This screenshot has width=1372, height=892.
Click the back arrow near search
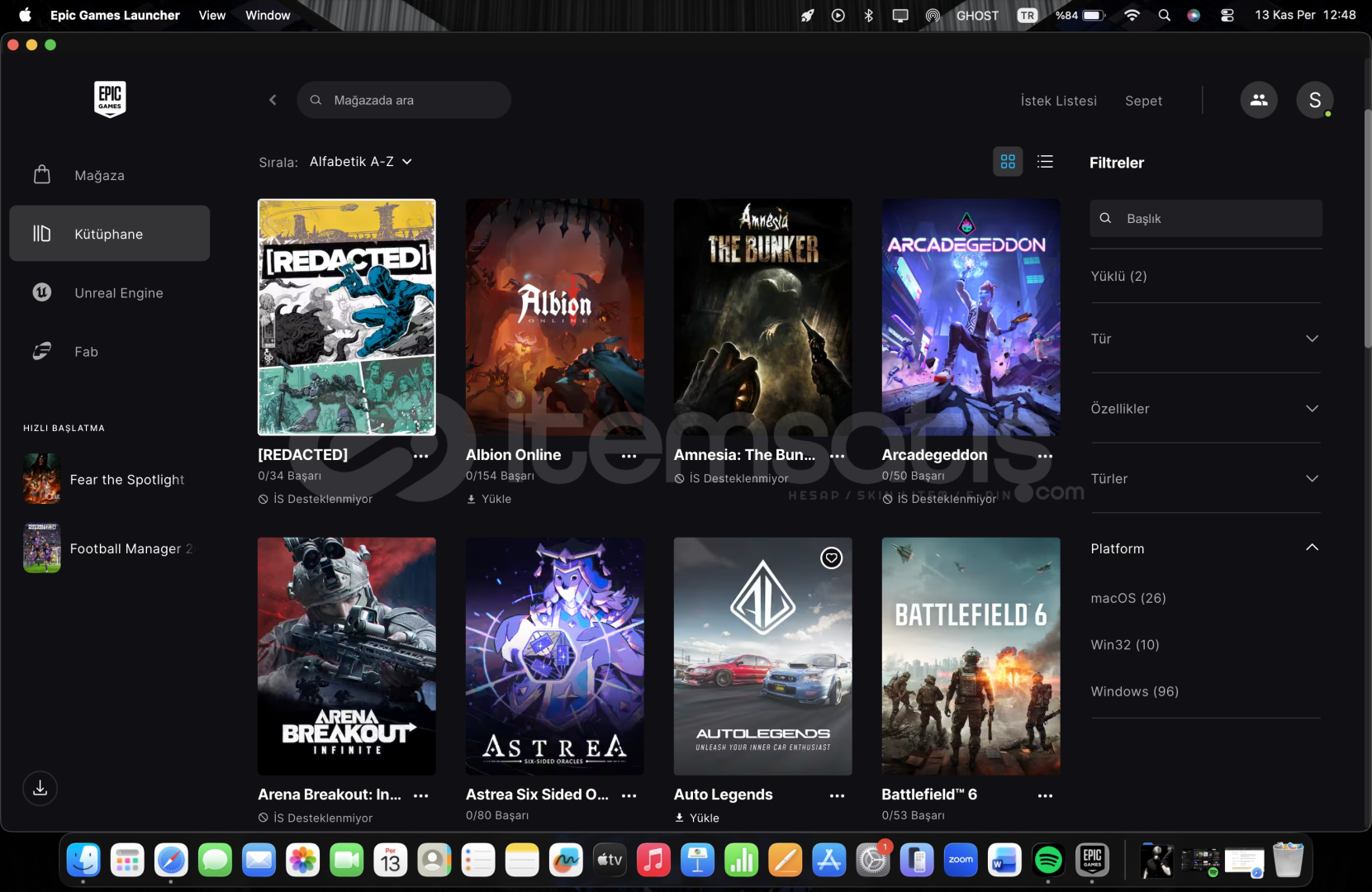click(x=273, y=100)
